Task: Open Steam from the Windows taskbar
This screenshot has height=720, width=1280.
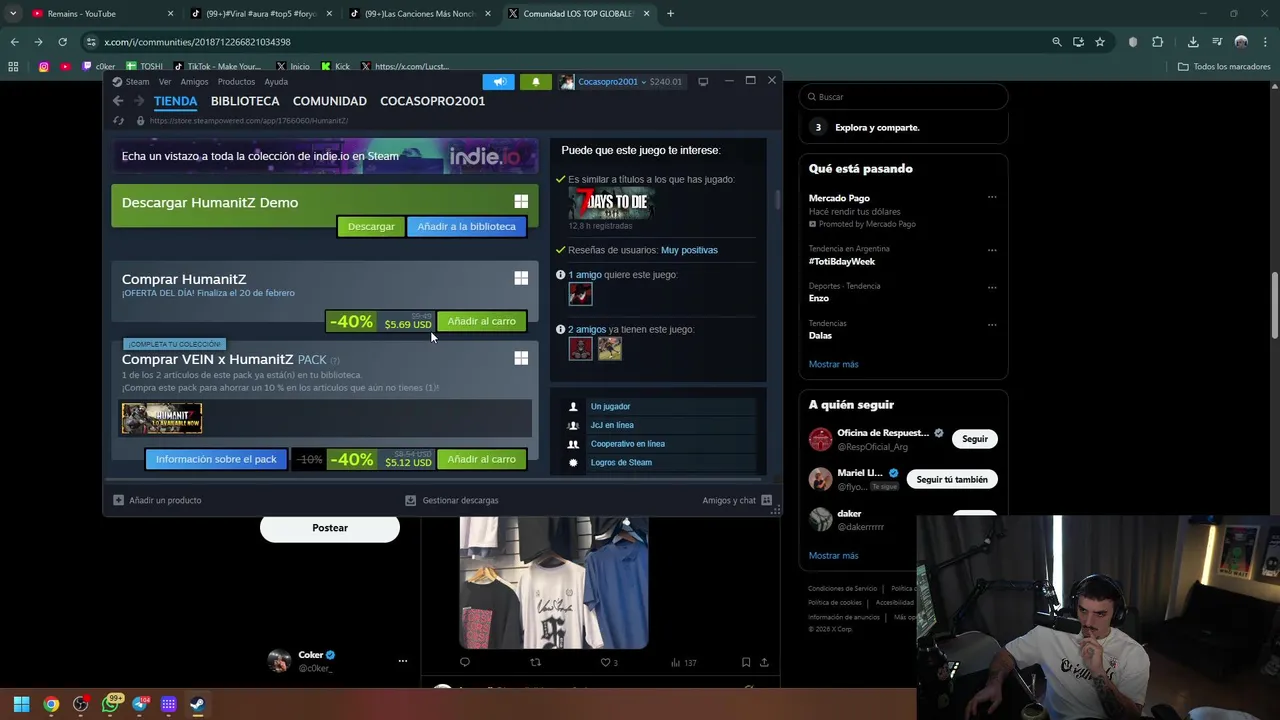Action: (x=197, y=704)
